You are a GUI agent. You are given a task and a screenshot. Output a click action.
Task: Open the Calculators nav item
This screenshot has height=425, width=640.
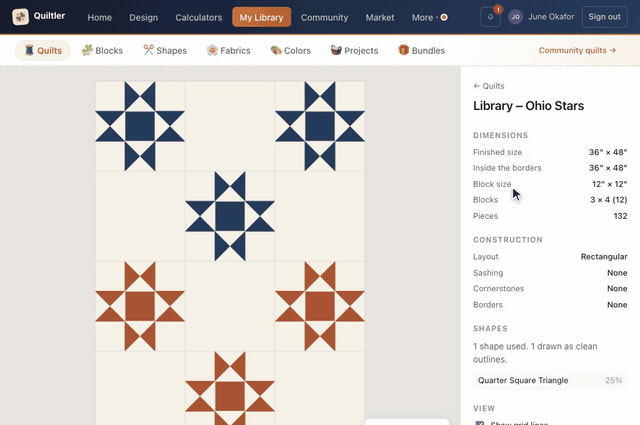coord(199,18)
